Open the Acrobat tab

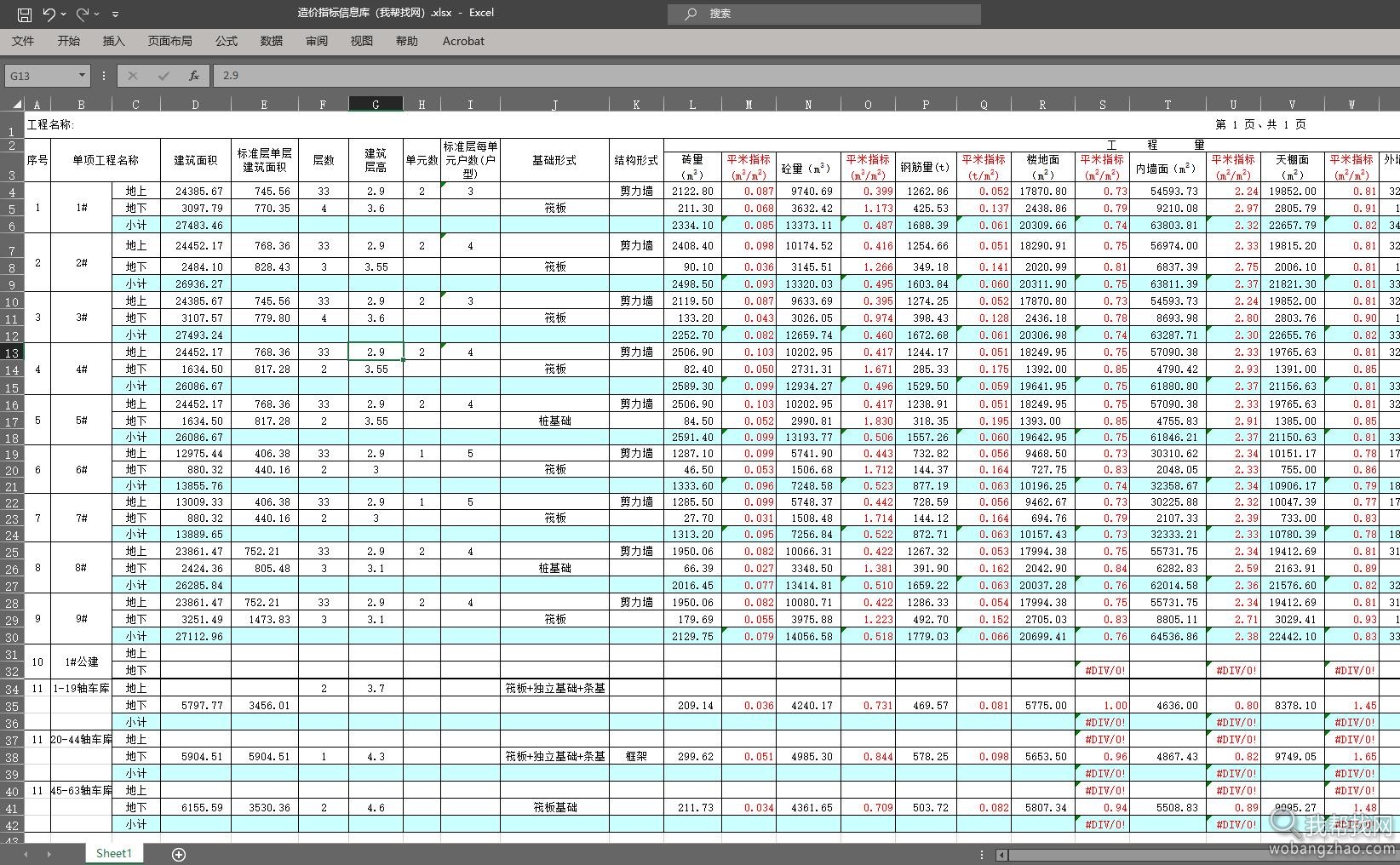tap(463, 41)
